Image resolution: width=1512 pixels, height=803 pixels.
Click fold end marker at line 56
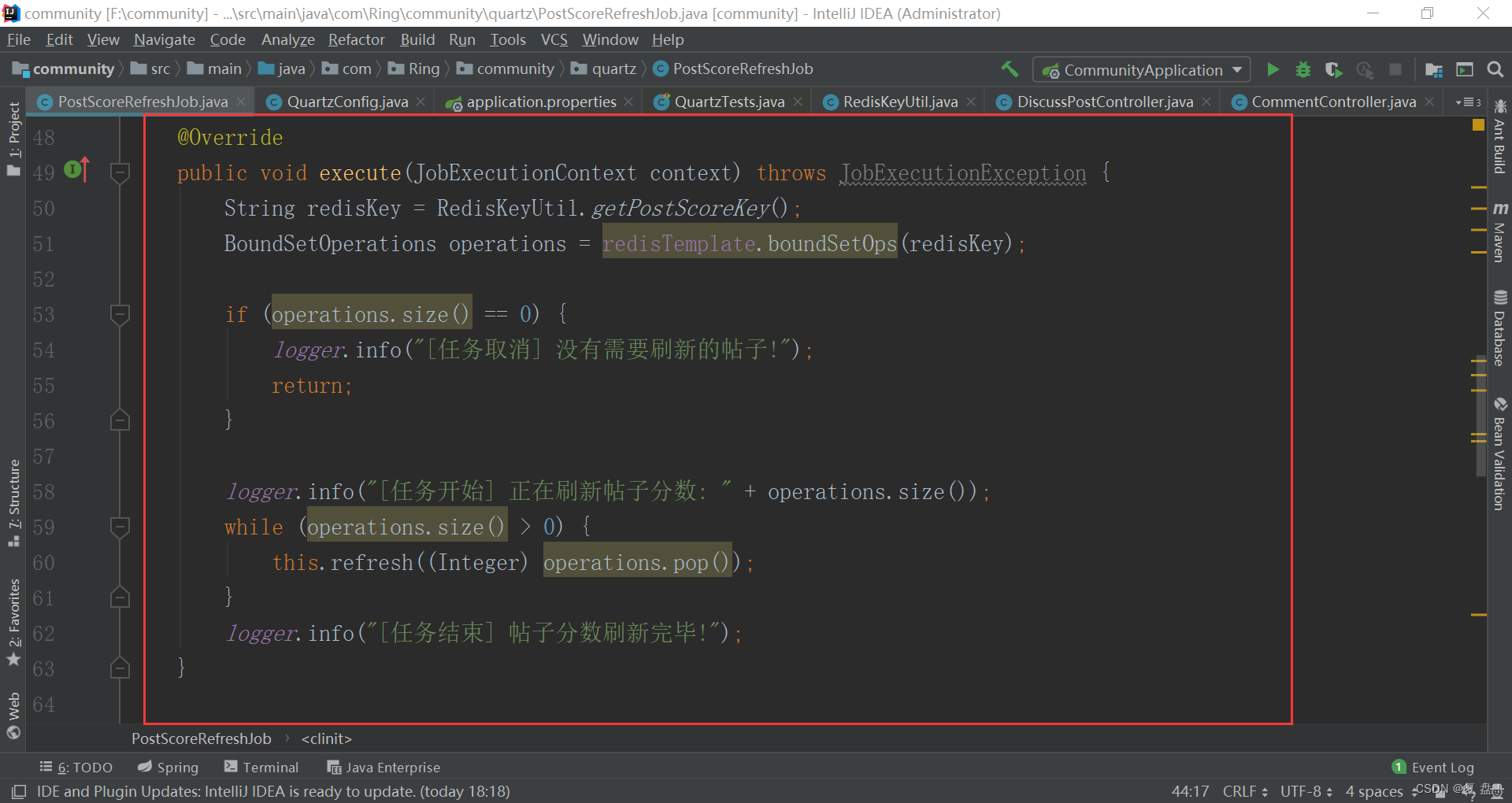(x=120, y=420)
